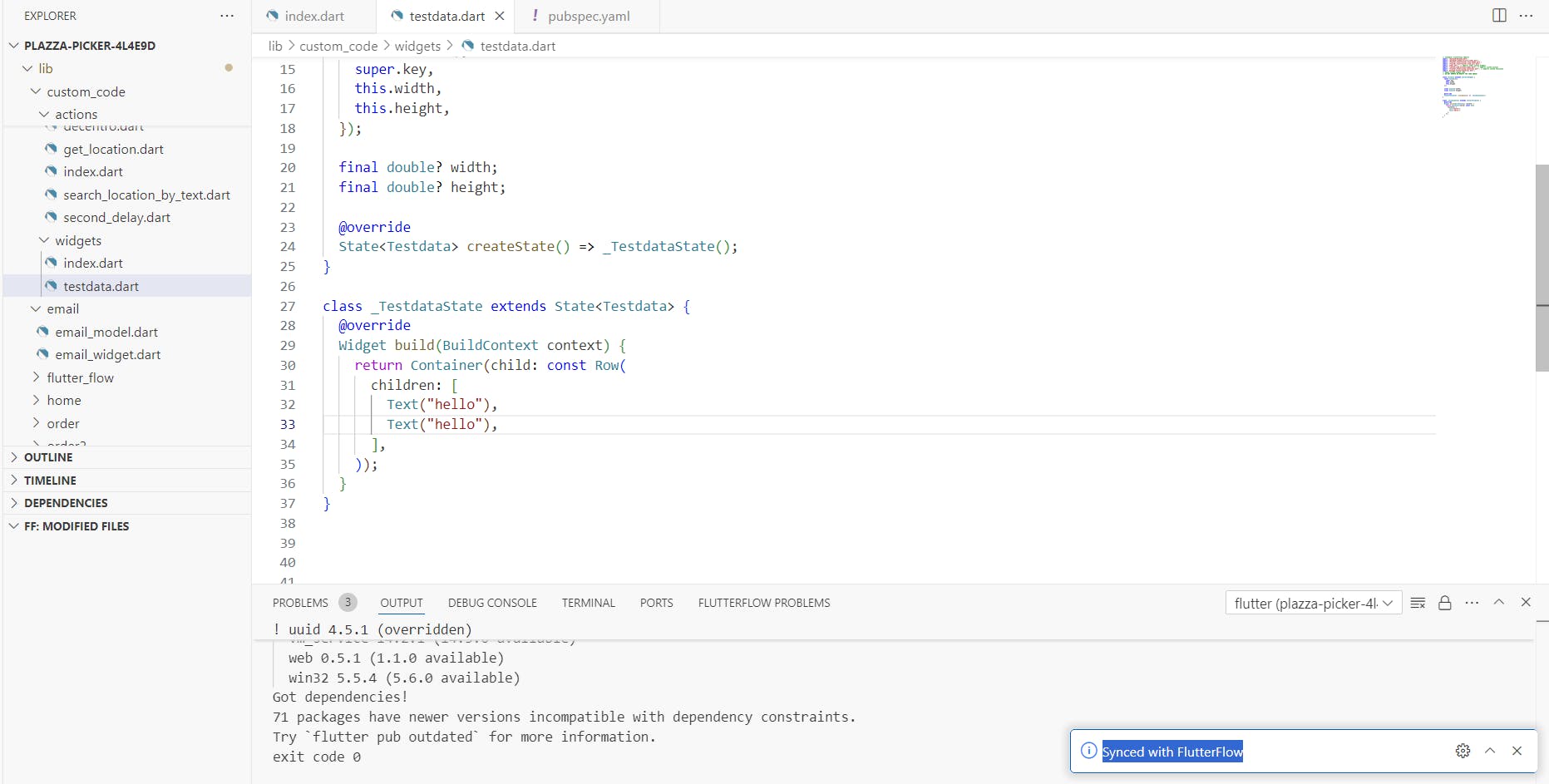Open notification settings gear icon

tap(1463, 752)
